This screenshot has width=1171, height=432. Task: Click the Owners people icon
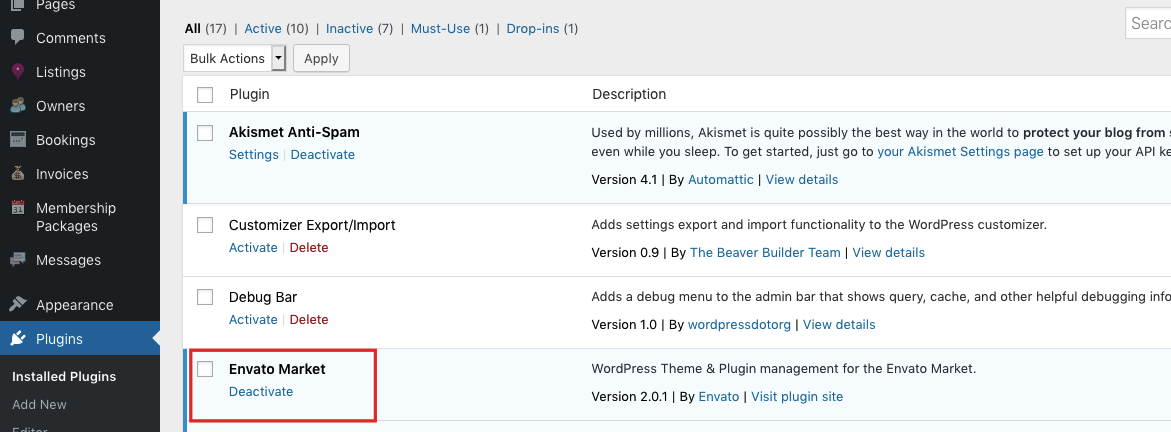(x=17, y=105)
